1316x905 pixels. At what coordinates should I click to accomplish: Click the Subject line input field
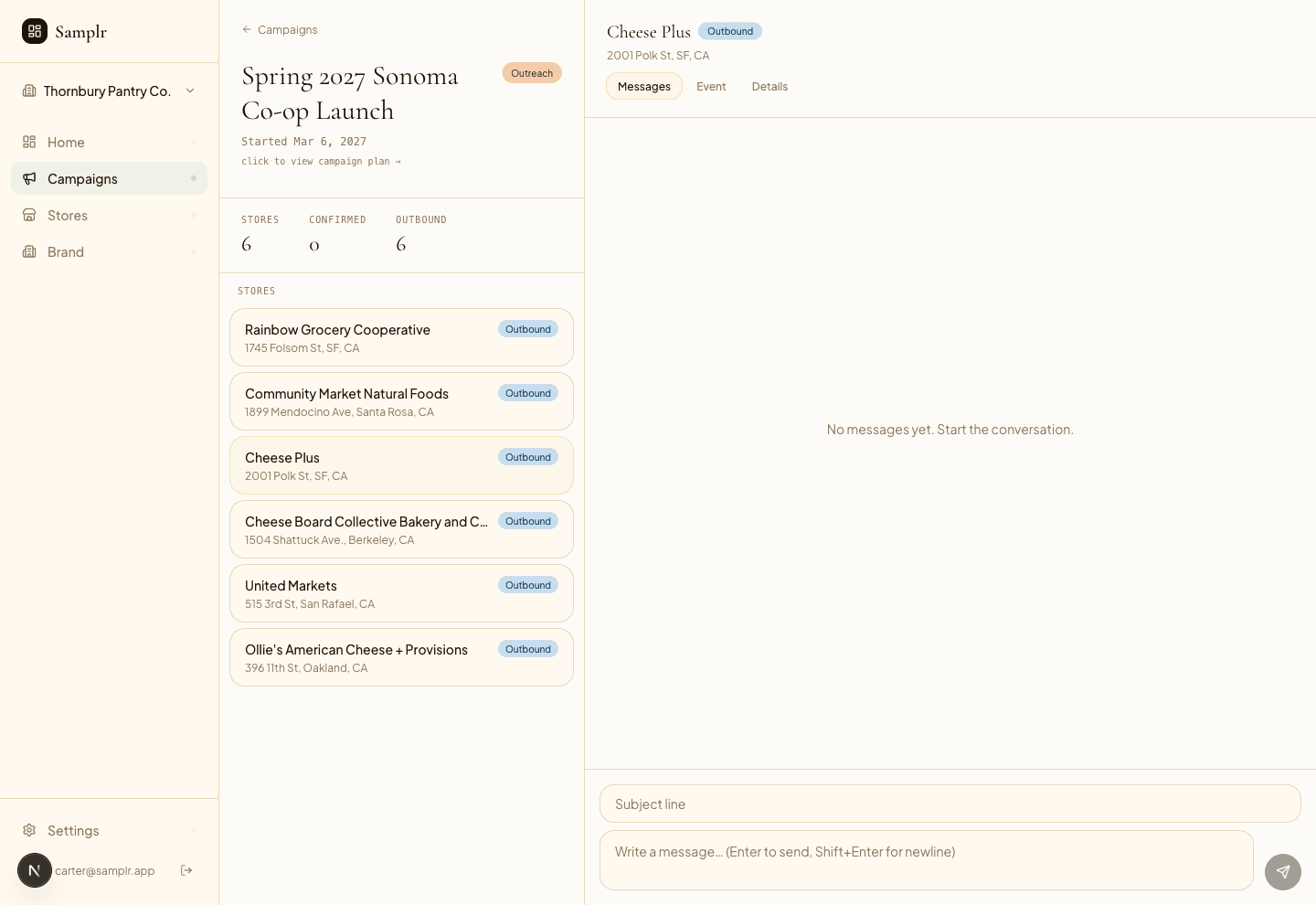(x=950, y=804)
